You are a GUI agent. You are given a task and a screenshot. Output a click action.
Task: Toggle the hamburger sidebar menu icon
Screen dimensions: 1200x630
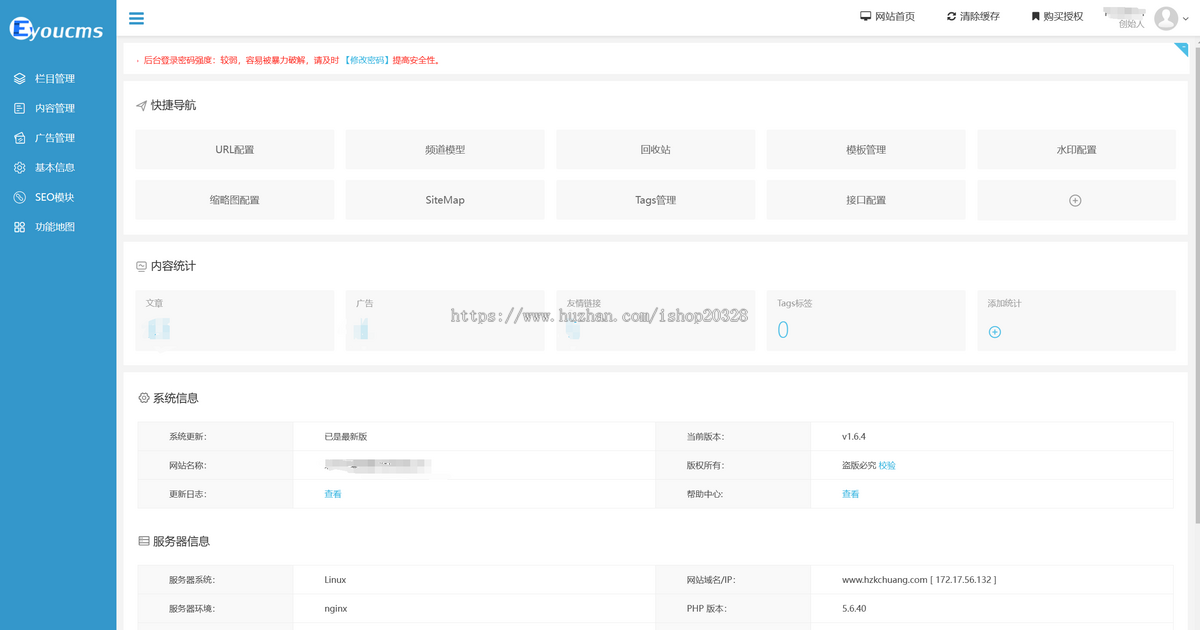coord(136,17)
